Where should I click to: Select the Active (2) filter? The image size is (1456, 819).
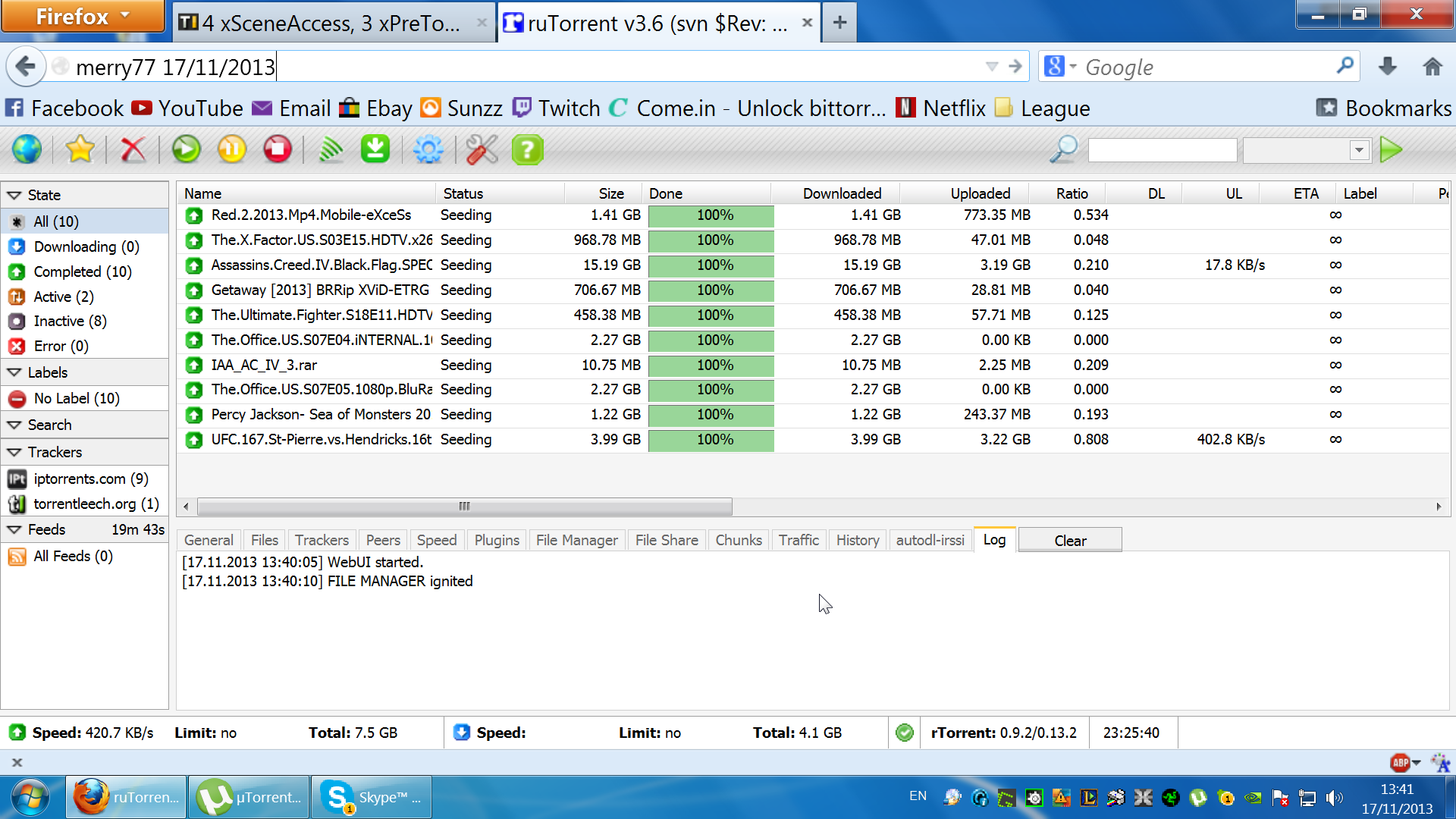(x=85, y=297)
